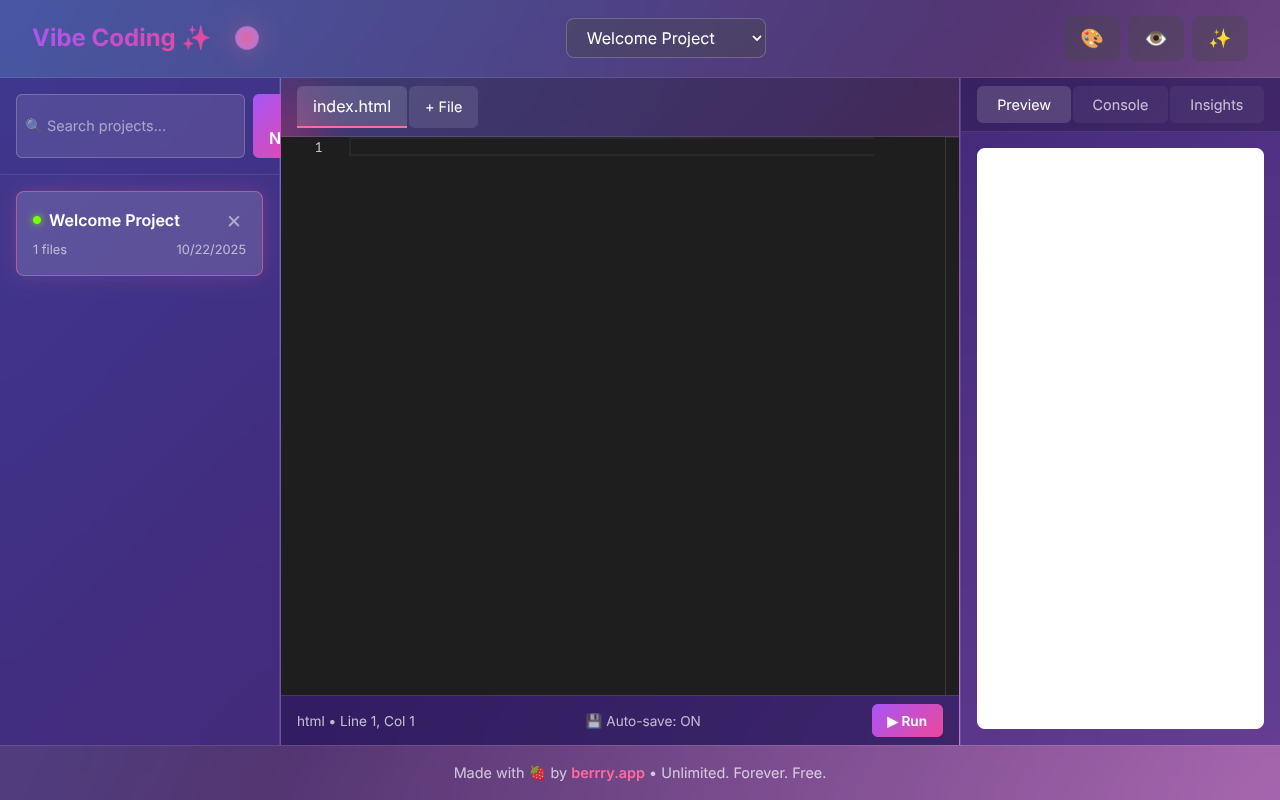The width and height of the screenshot is (1280, 800).
Task: Click the sparkle icon next to Vibe Coding
Action: click(x=196, y=37)
